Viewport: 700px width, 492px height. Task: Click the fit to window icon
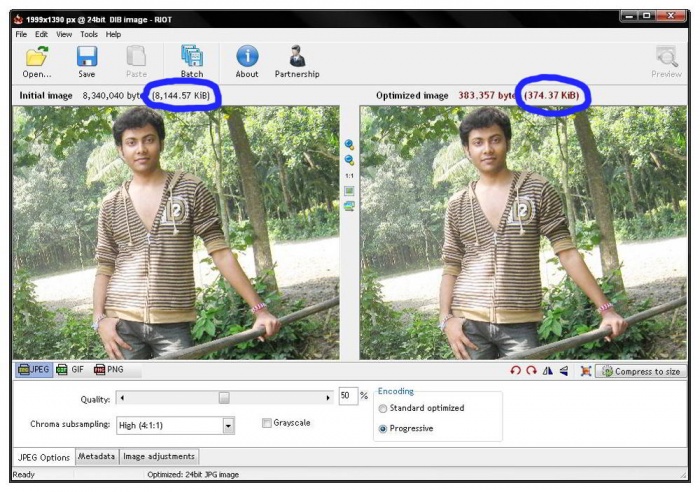pos(349,191)
